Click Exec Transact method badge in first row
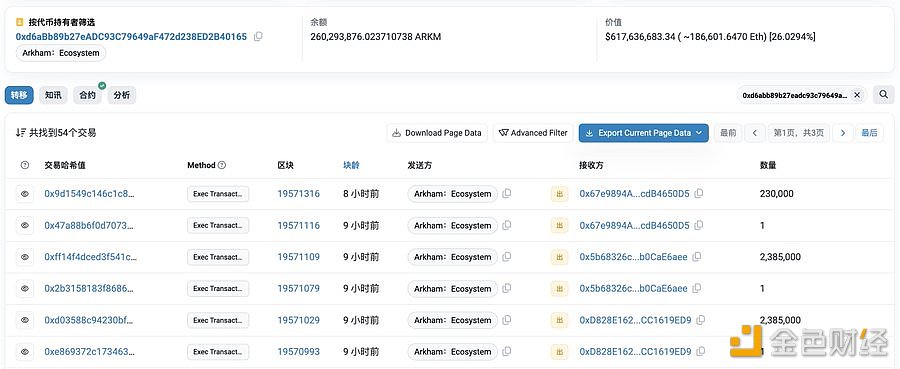 pos(218,194)
